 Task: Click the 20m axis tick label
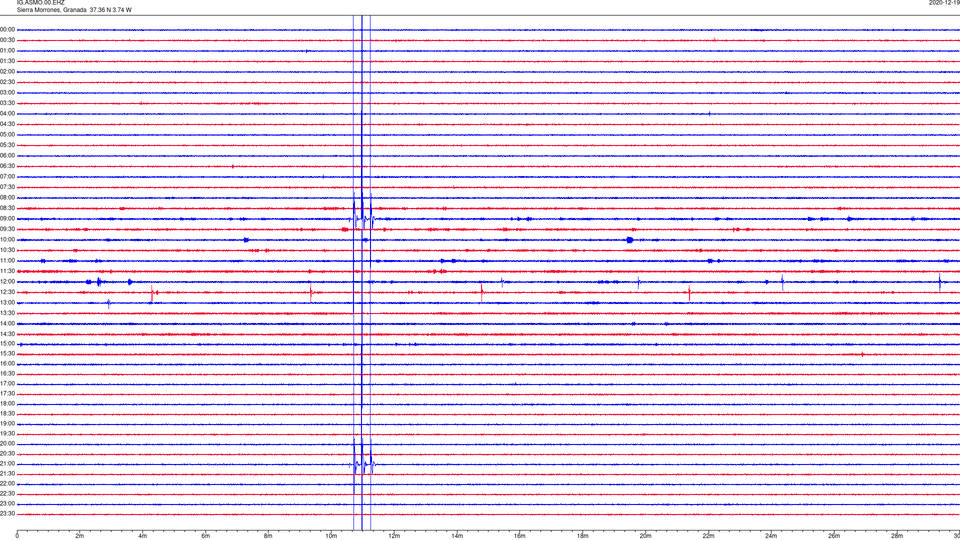pyautogui.click(x=645, y=536)
